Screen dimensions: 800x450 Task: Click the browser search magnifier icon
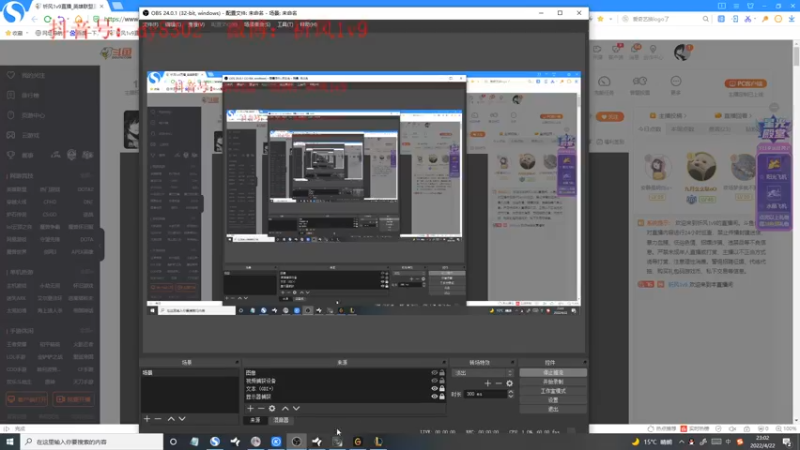[706, 19]
